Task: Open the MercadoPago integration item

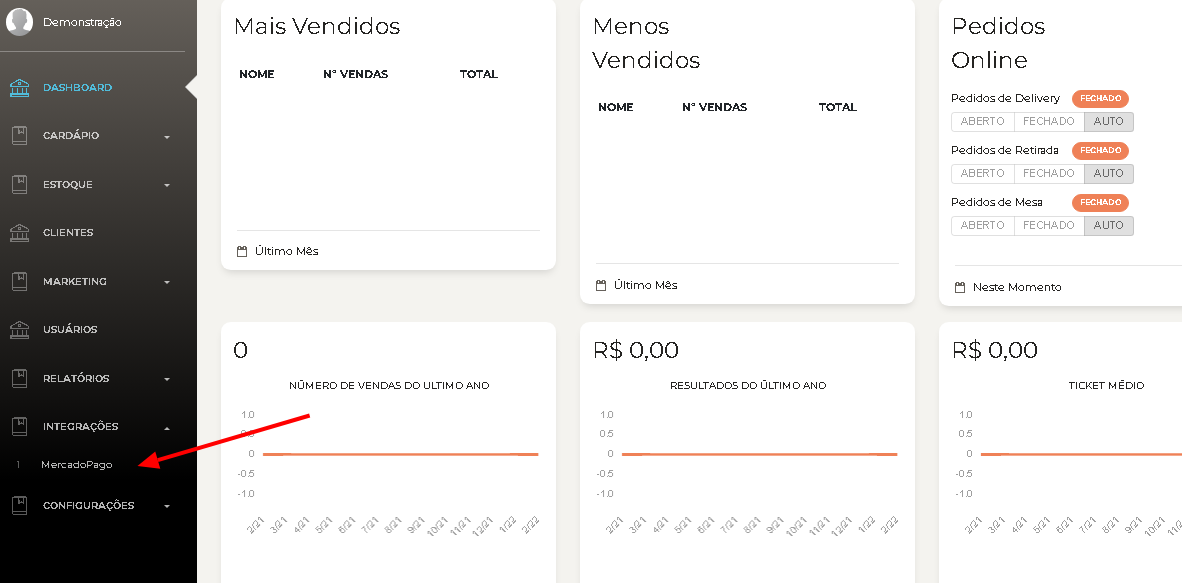Action: (77, 465)
